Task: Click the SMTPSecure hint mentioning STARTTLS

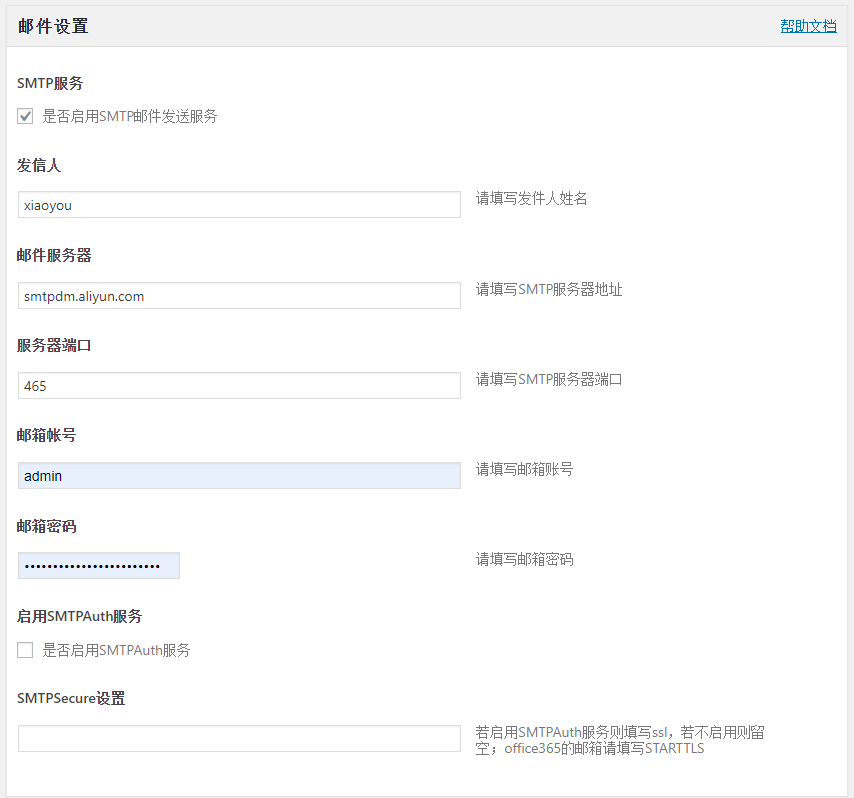Action: pos(620,740)
